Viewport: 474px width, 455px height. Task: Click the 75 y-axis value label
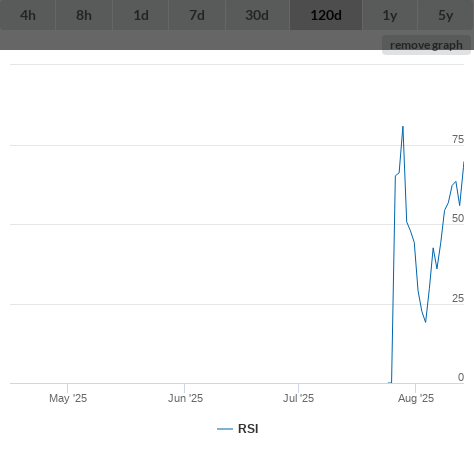458,139
